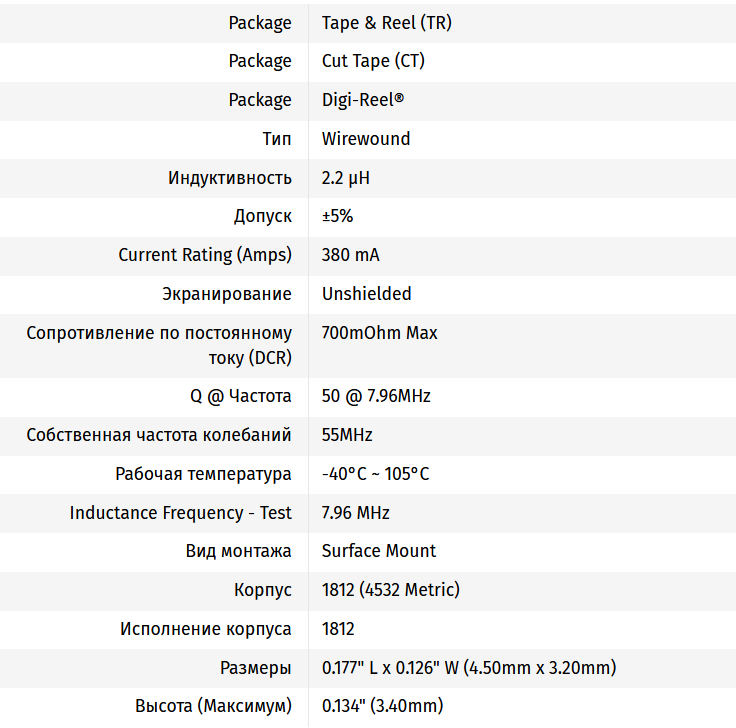Select the 0.134" (3.40mm) height value

tap(382, 706)
